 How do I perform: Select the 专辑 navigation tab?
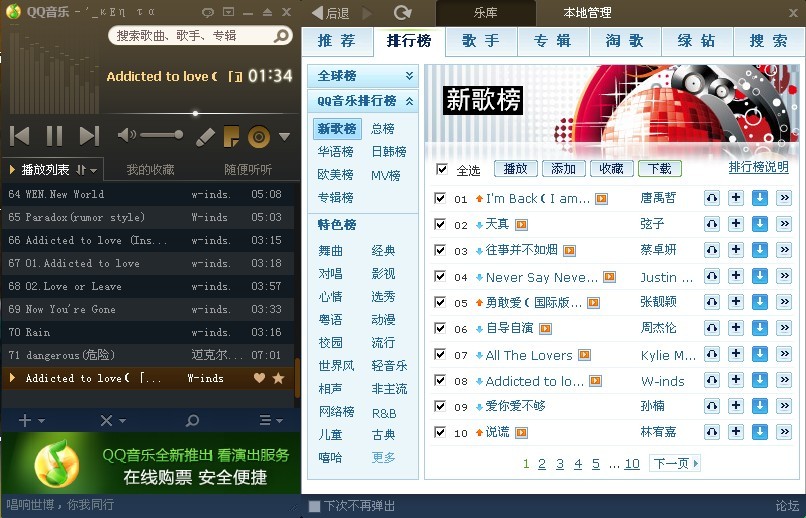pos(553,41)
